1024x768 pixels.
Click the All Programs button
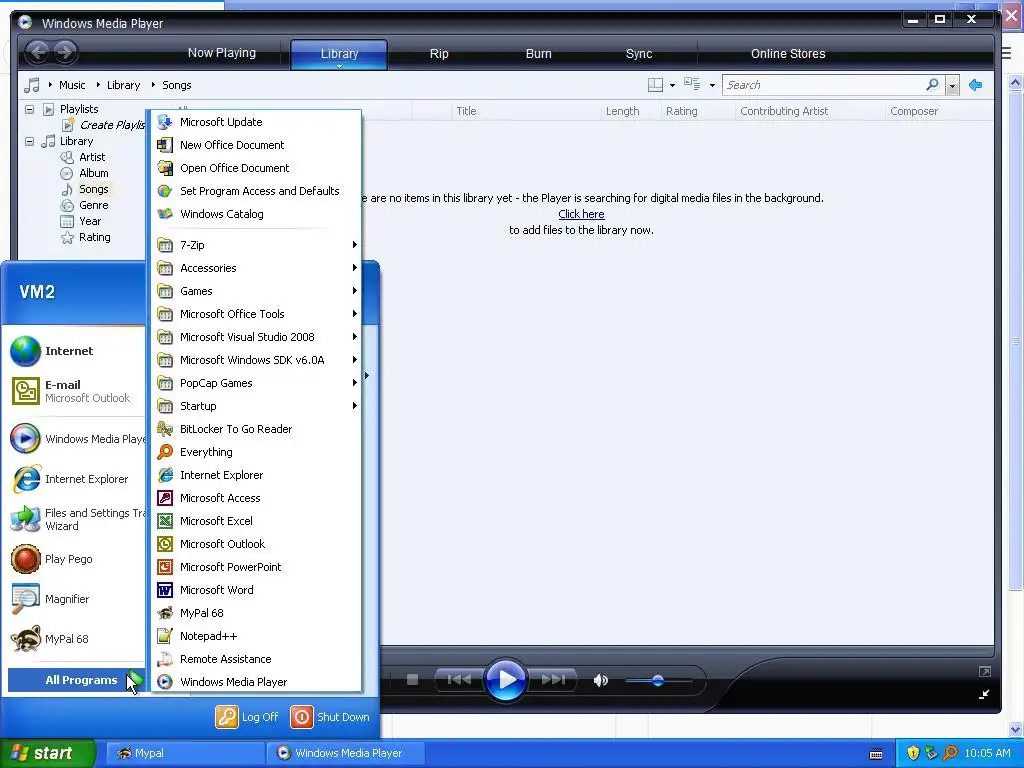point(76,680)
